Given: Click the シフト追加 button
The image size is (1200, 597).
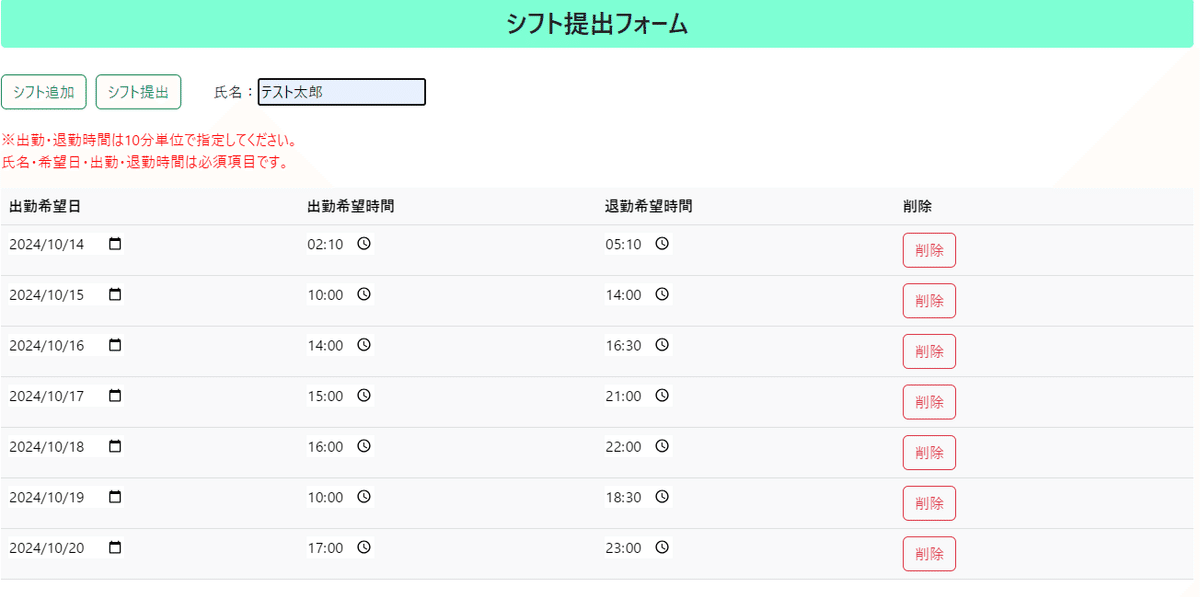Looking at the screenshot, I should click(44, 92).
